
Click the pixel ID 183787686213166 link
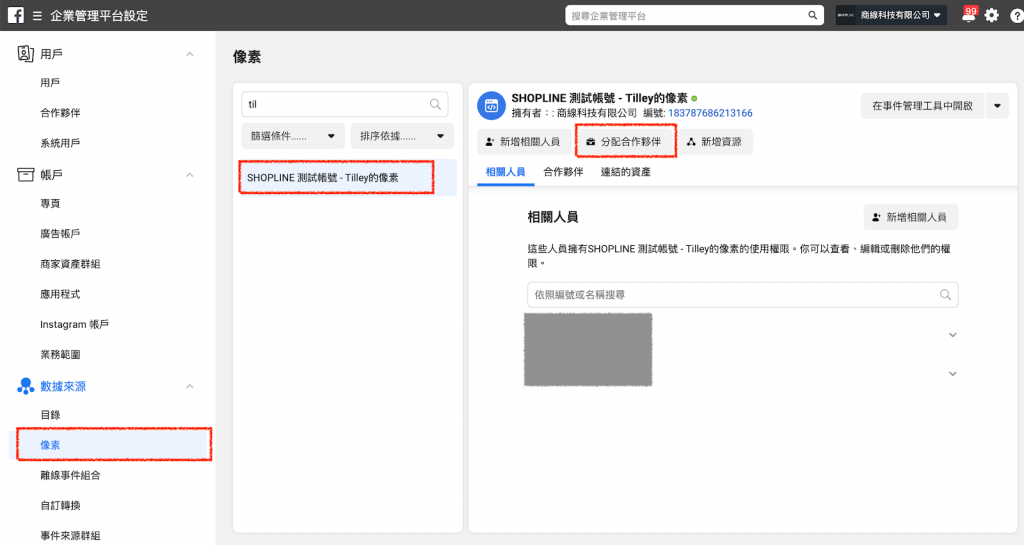point(710,114)
